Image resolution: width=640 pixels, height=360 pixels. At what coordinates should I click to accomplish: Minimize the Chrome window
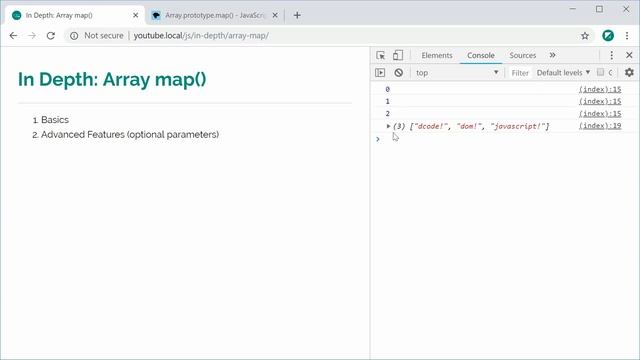573,9
